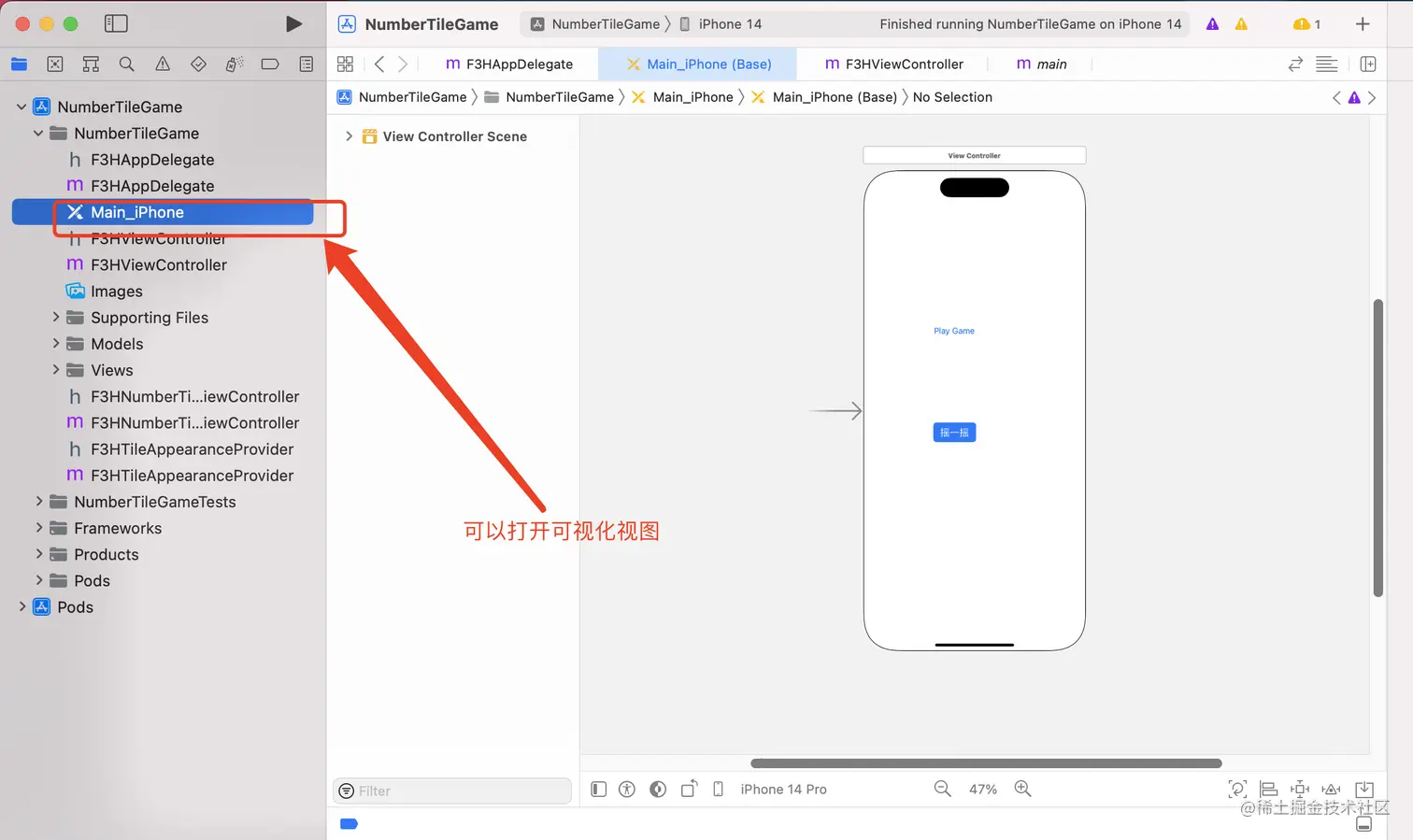This screenshot has width=1413, height=840.
Task: Open the Breakpoint navigator
Action: coord(270,64)
